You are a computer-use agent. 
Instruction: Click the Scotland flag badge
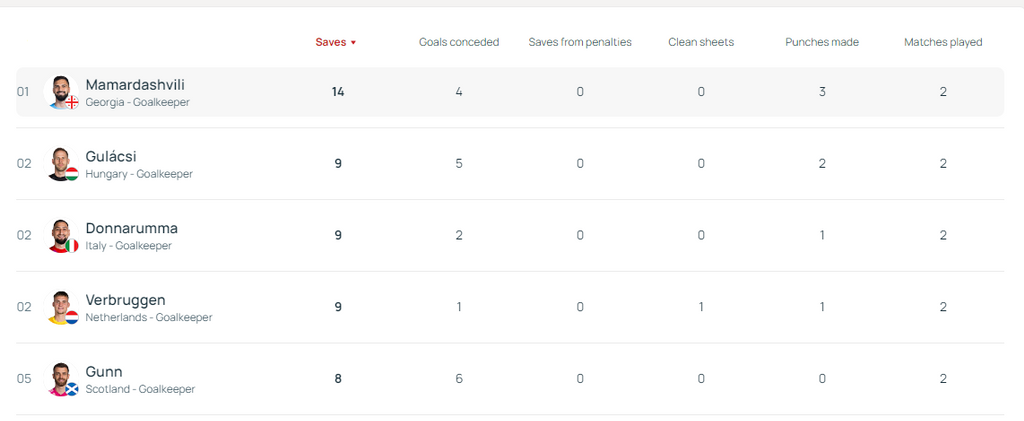click(72, 390)
